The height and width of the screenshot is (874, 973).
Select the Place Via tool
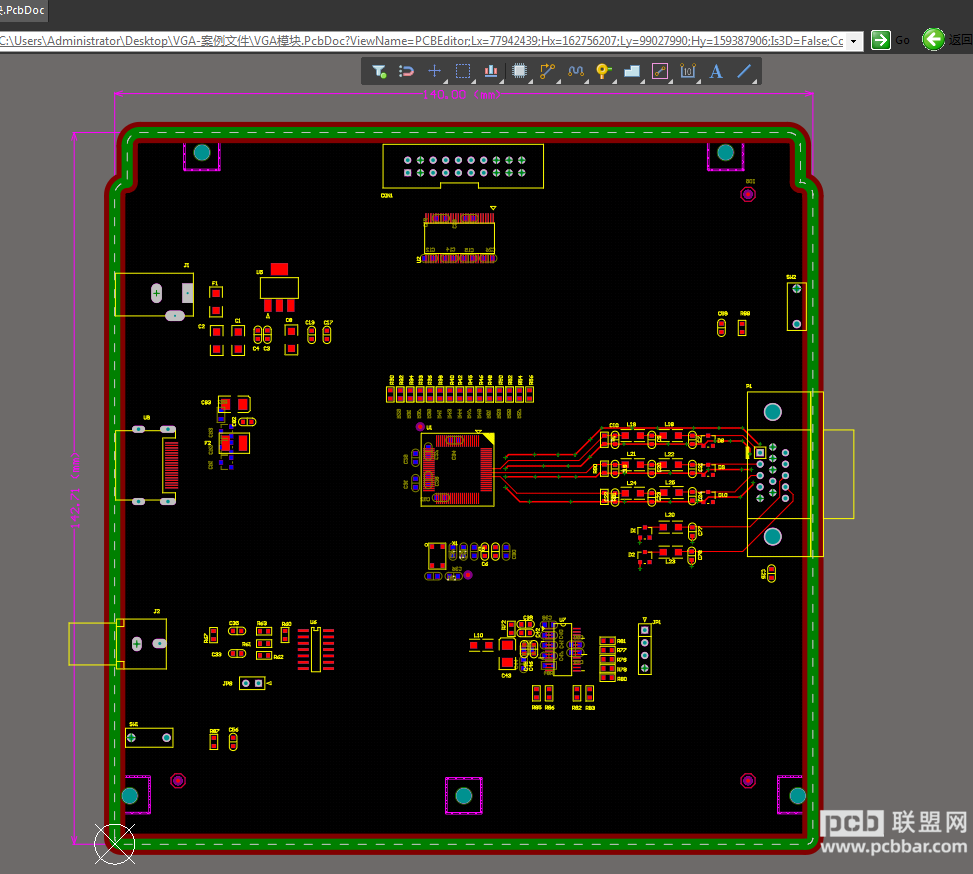tap(604, 71)
